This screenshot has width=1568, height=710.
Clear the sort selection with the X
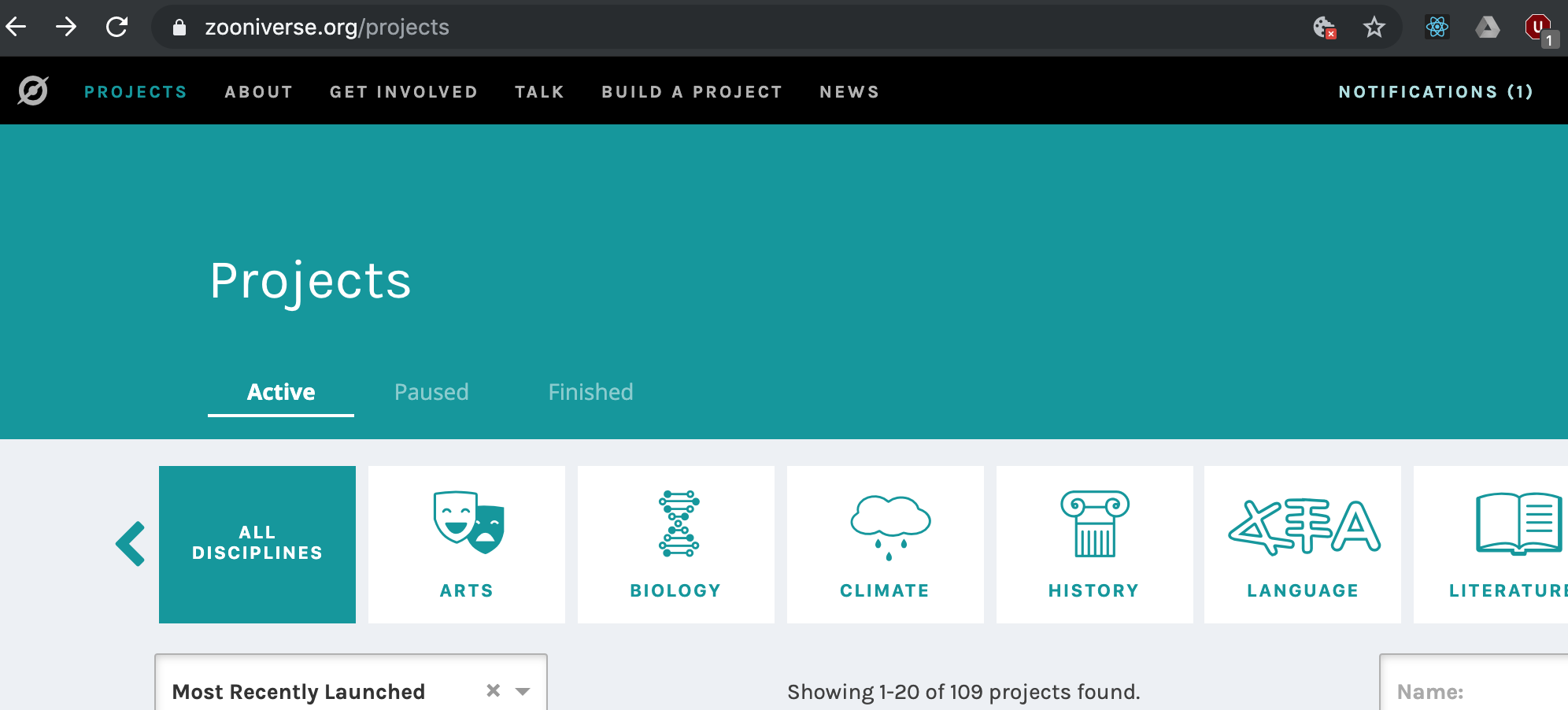493,691
